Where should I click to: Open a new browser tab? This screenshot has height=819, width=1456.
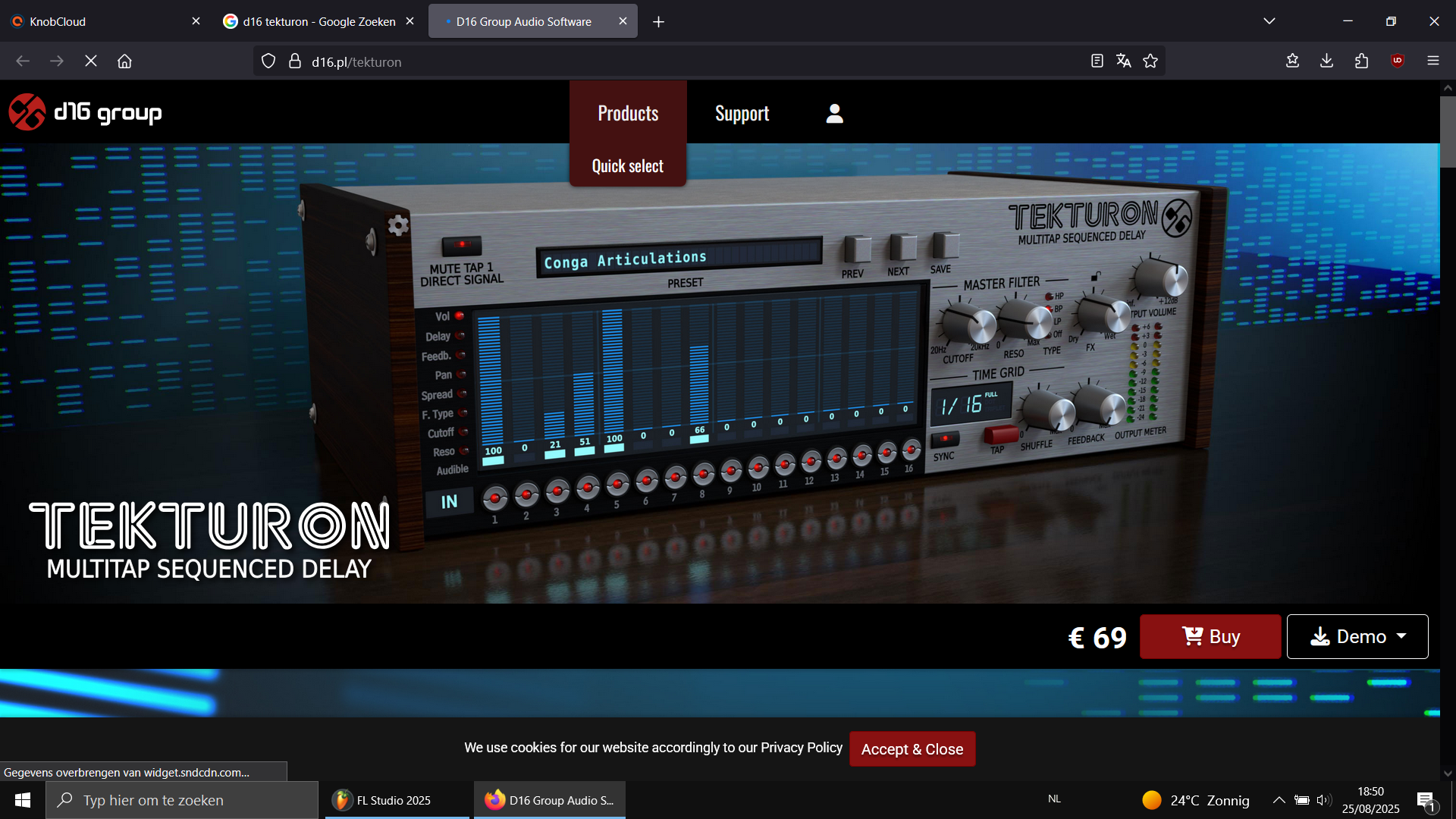659,22
